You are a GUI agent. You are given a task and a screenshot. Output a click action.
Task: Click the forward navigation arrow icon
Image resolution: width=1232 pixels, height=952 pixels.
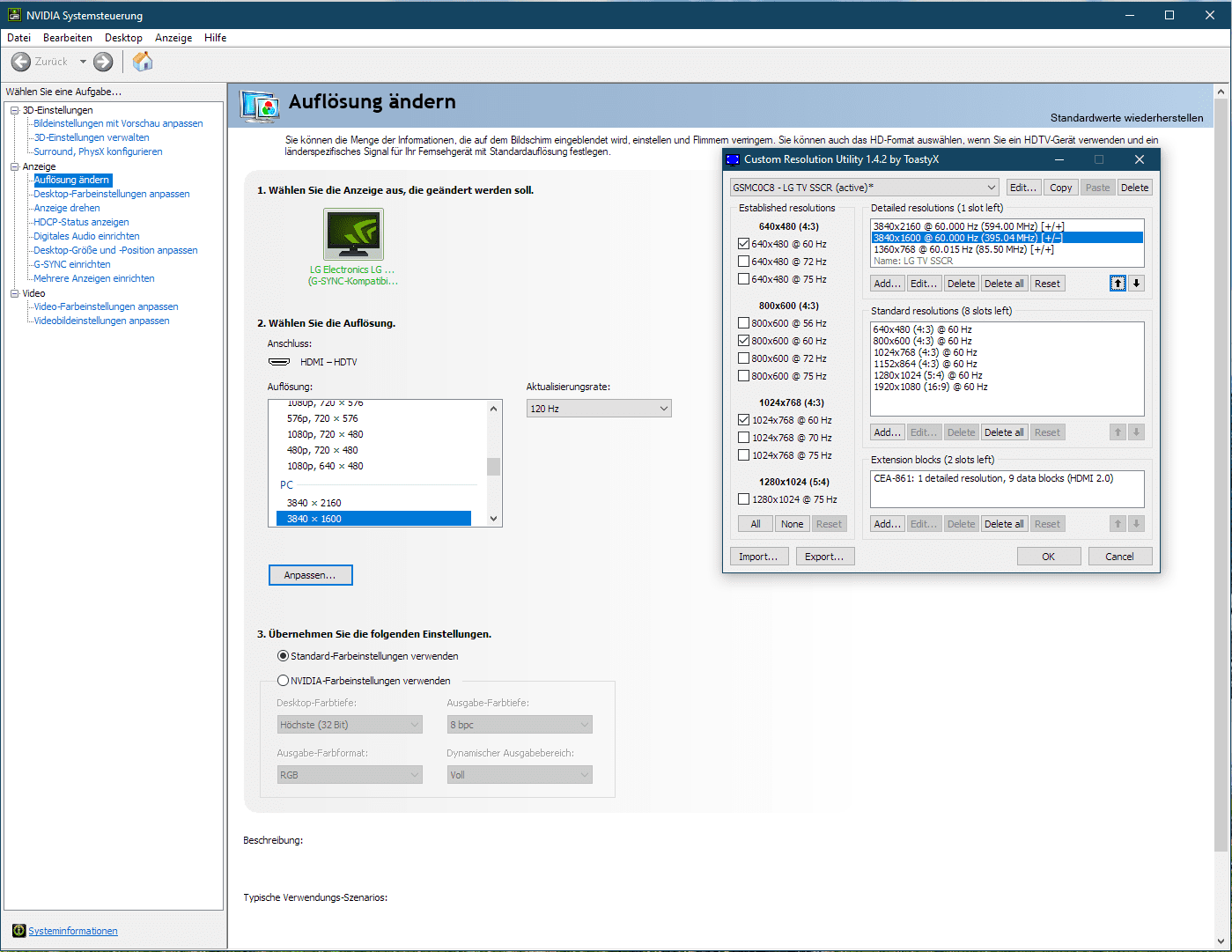click(103, 62)
